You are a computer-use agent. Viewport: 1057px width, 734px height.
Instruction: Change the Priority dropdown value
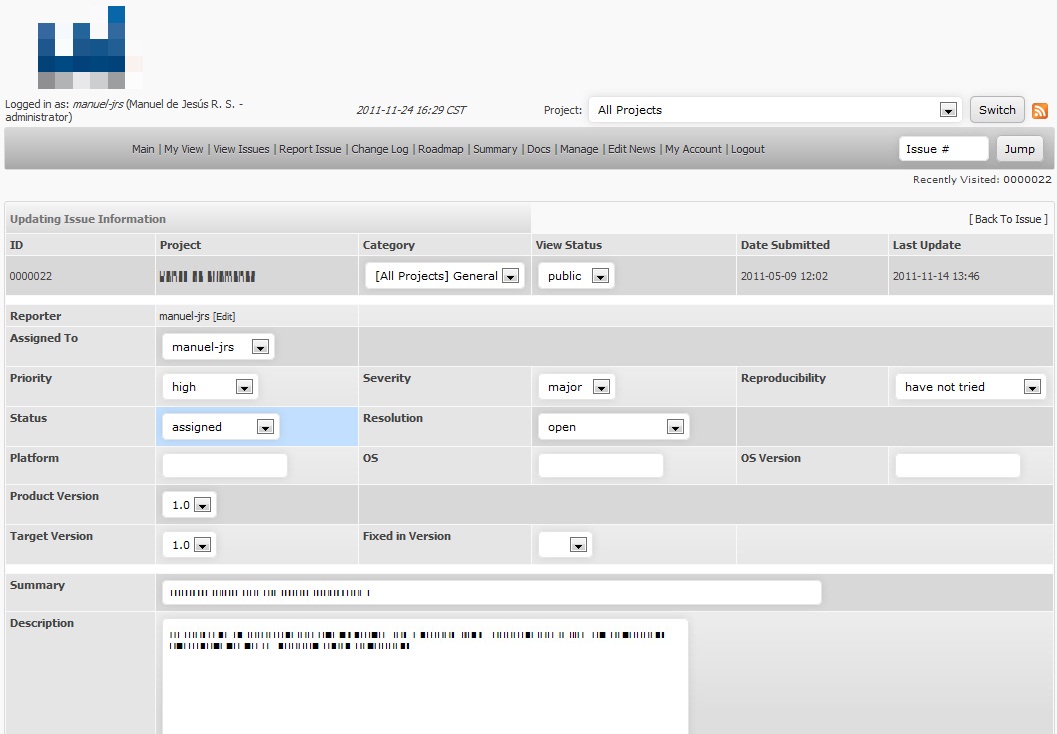coord(210,387)
